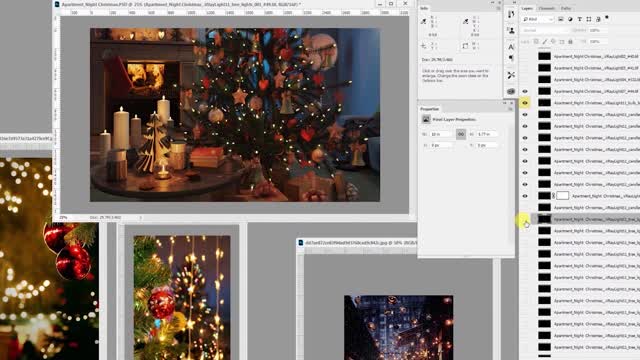
Task: Click the type layer filter T icon
Action: point(579,19)
